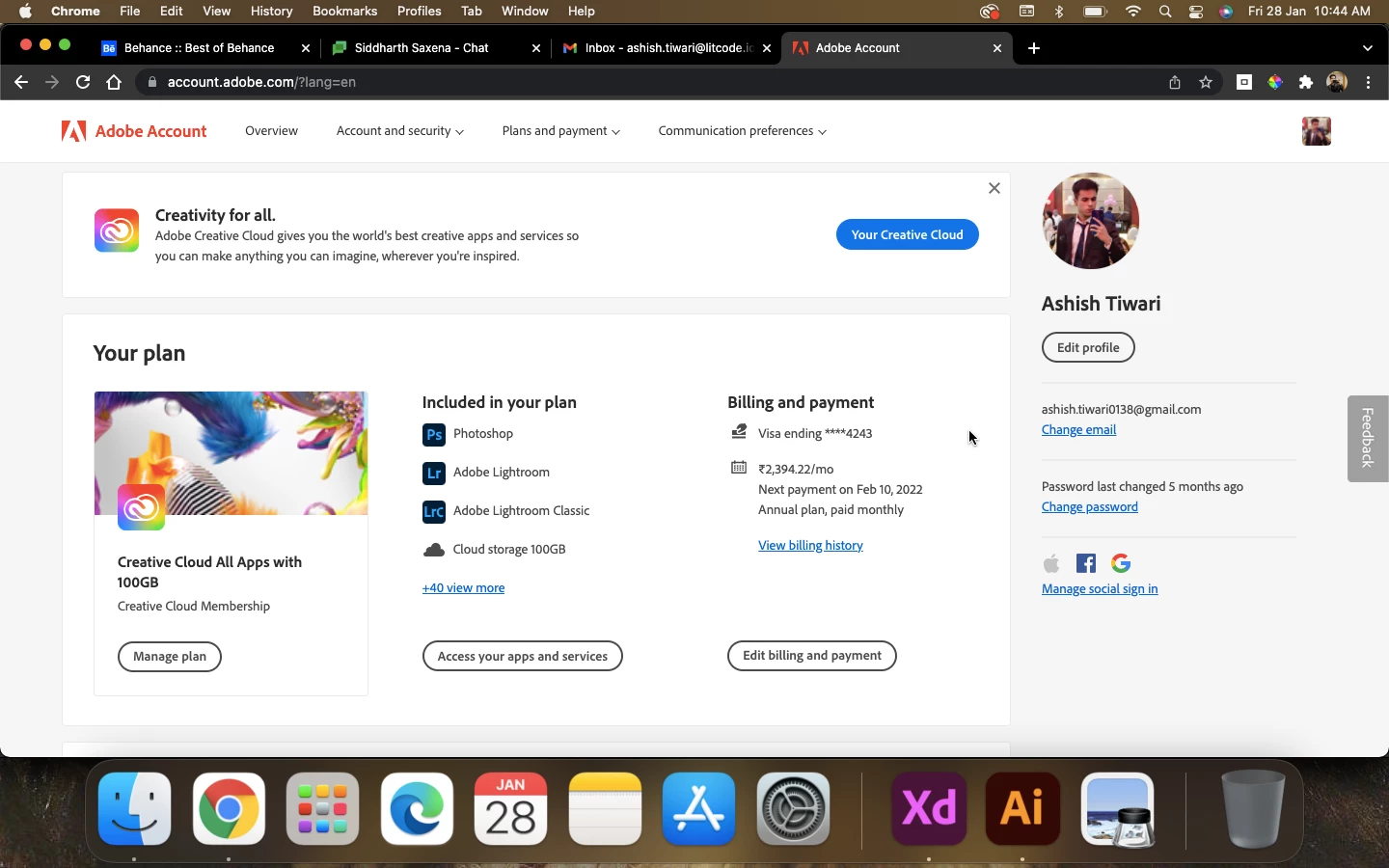The height and width of the screenshot is (868, 1389).
Task: Close the Creativity for all banner
Action: point(994,188)
